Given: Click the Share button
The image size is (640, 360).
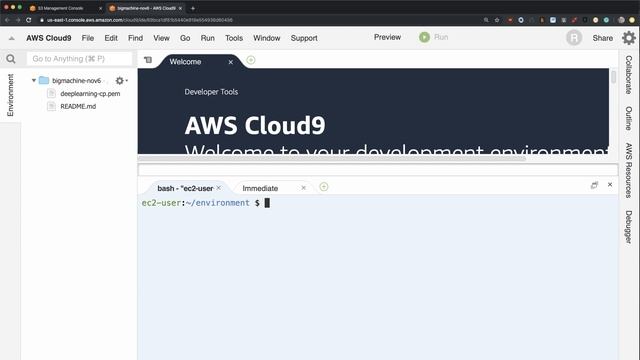Looking at the screenshot, I should click(x=602, y=38).
